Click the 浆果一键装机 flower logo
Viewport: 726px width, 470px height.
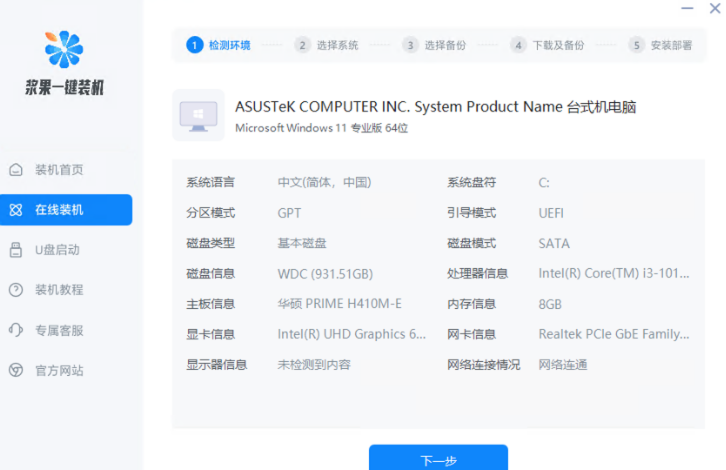64,49
